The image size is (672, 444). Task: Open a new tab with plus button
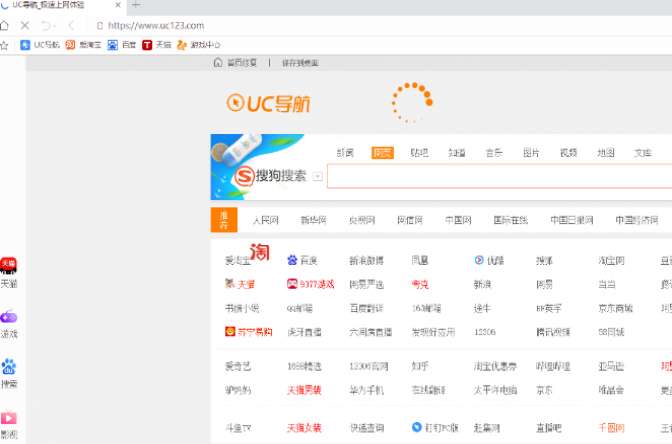[135, 5]
